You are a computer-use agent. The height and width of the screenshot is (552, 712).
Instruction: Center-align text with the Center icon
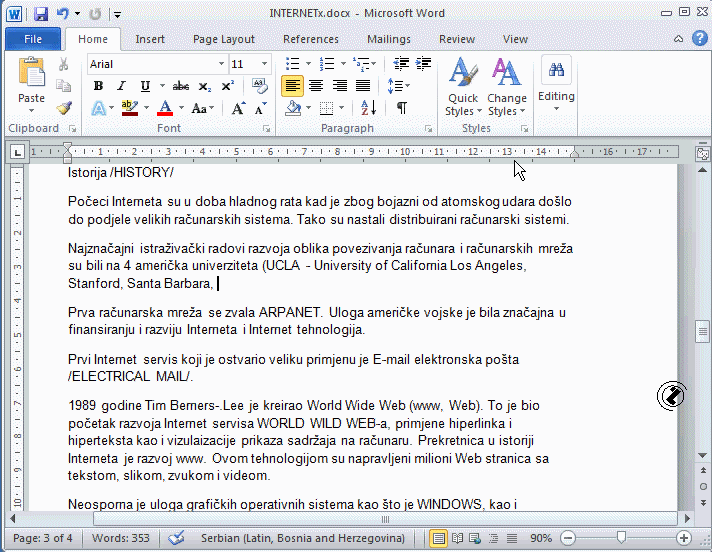click(x=316, y=86)
